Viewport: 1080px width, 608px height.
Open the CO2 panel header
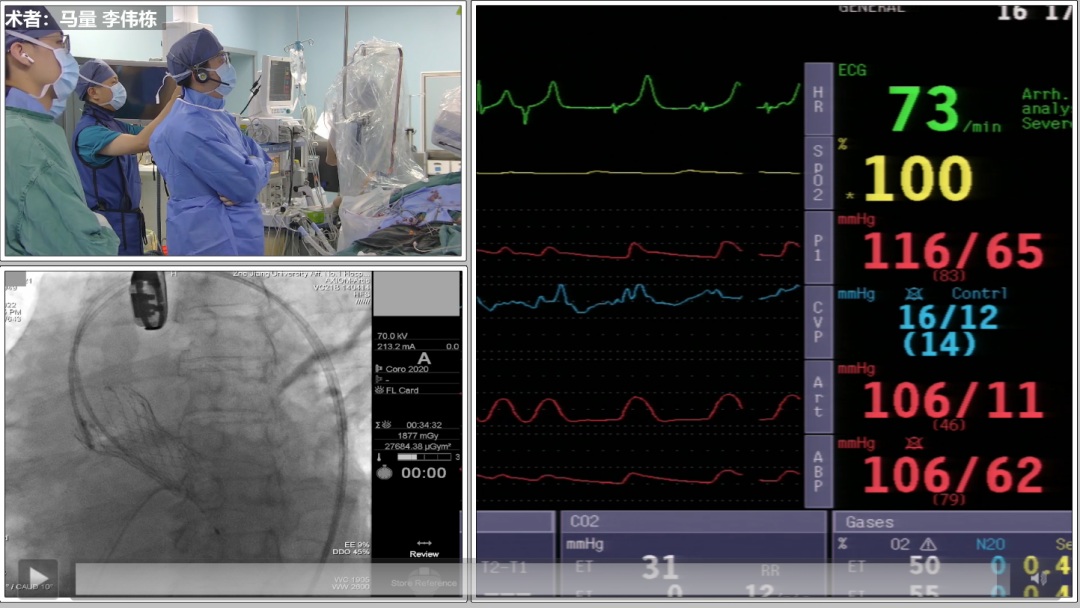[x=694, y=521]
